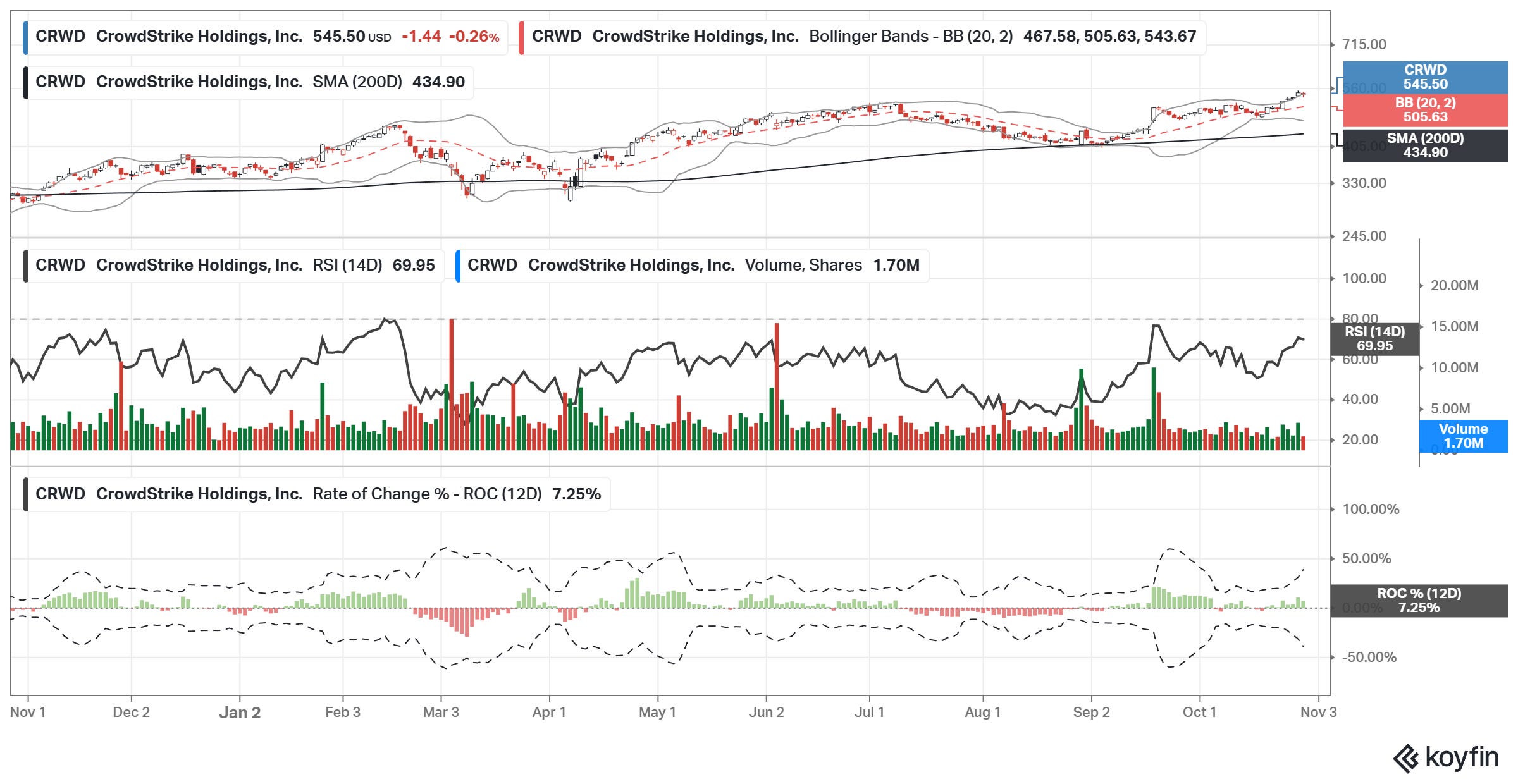Click red color bar beside Bollinger Bands legend
This screenshot has width=1518, height=784.
[x=521, y=37]
